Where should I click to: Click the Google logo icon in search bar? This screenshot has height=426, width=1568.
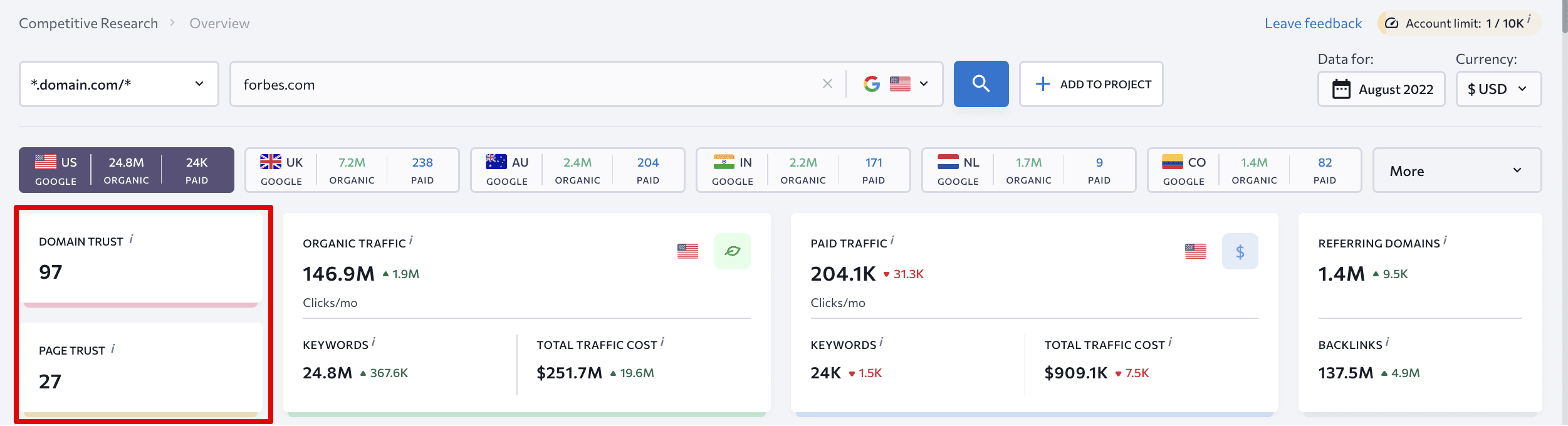click(x=872, y=84)
